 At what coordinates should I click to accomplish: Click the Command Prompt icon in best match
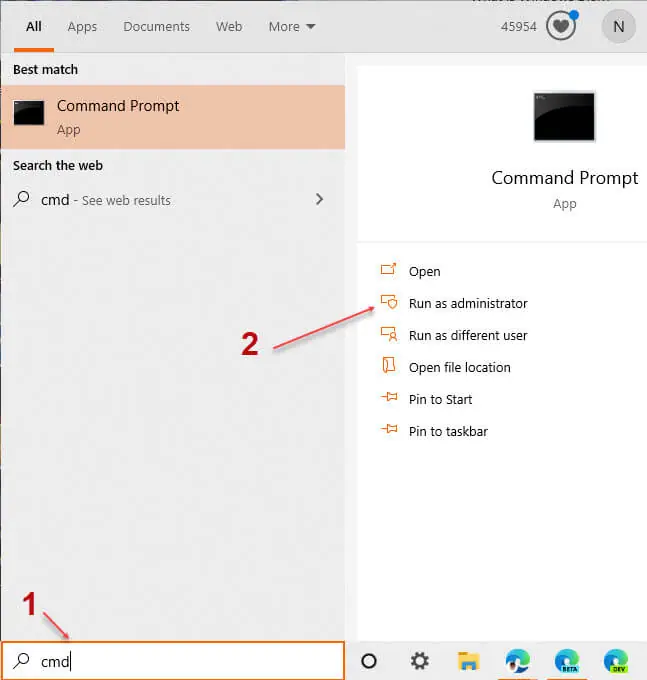[29, 113]
